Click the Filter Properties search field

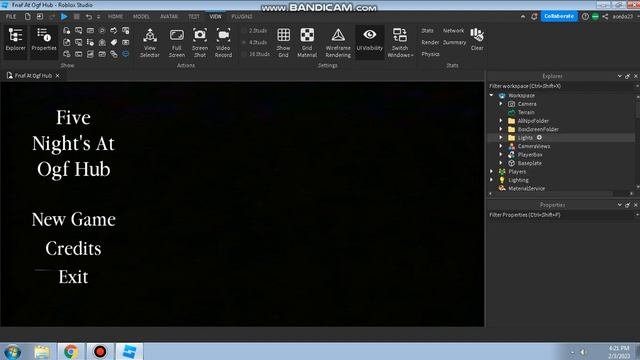tap(561, 215)
